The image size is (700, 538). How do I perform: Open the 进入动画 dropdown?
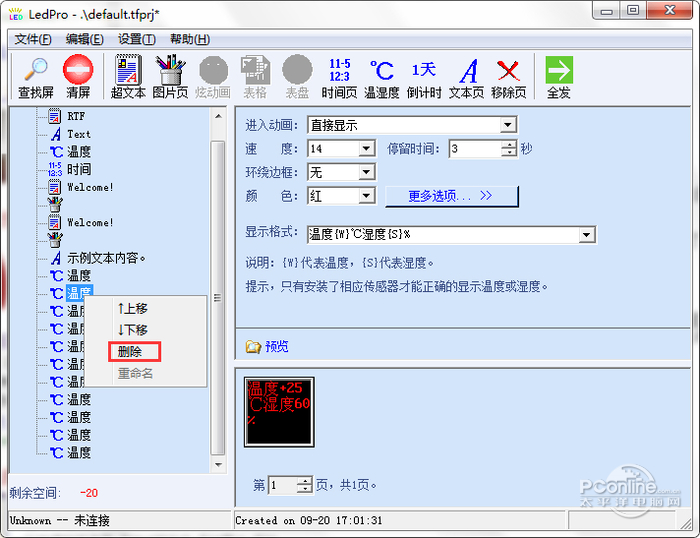[x=508, y=125]
